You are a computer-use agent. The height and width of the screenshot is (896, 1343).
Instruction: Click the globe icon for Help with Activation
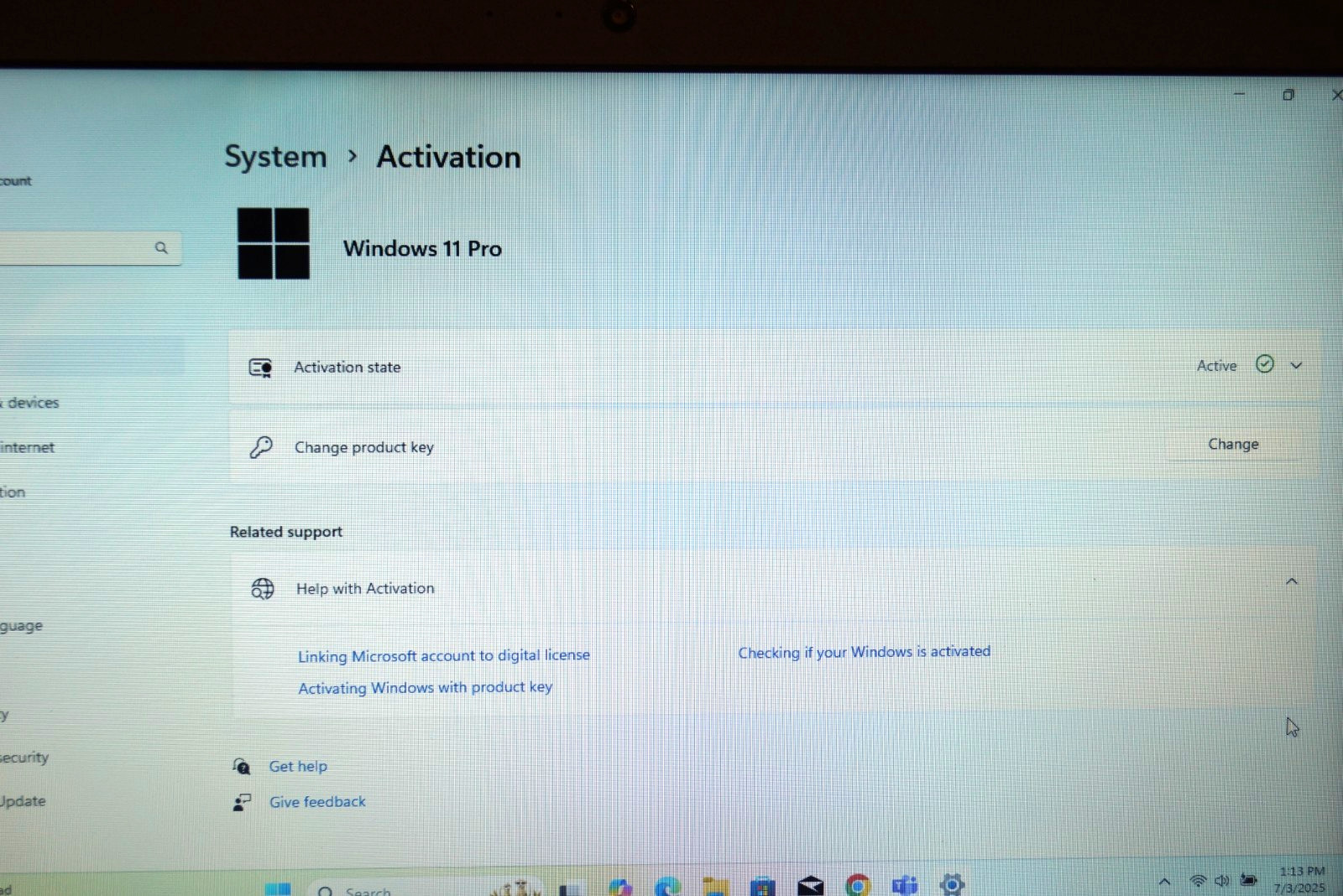coord(263,589)
